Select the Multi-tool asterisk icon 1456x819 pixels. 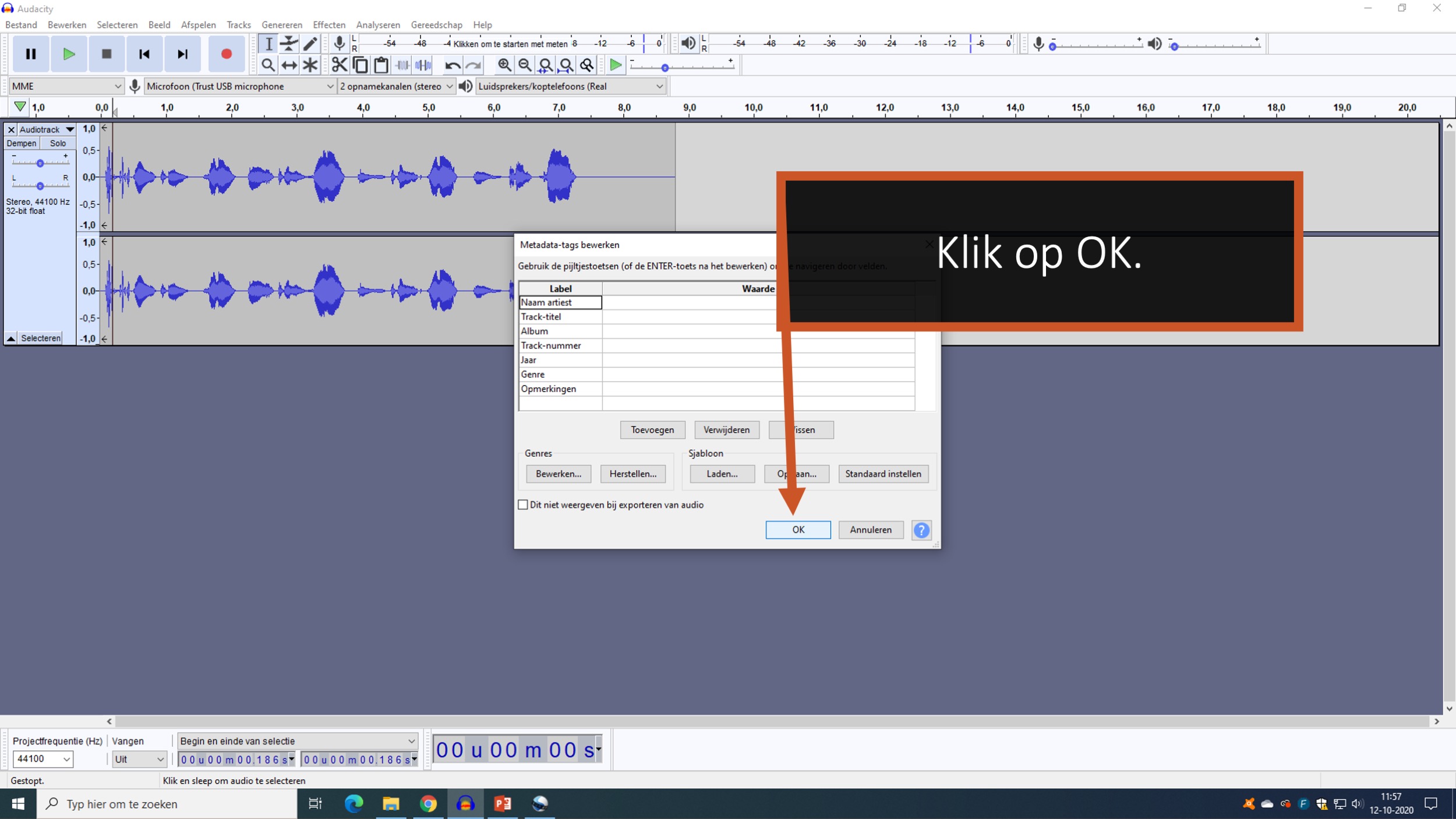coord(310,65)
